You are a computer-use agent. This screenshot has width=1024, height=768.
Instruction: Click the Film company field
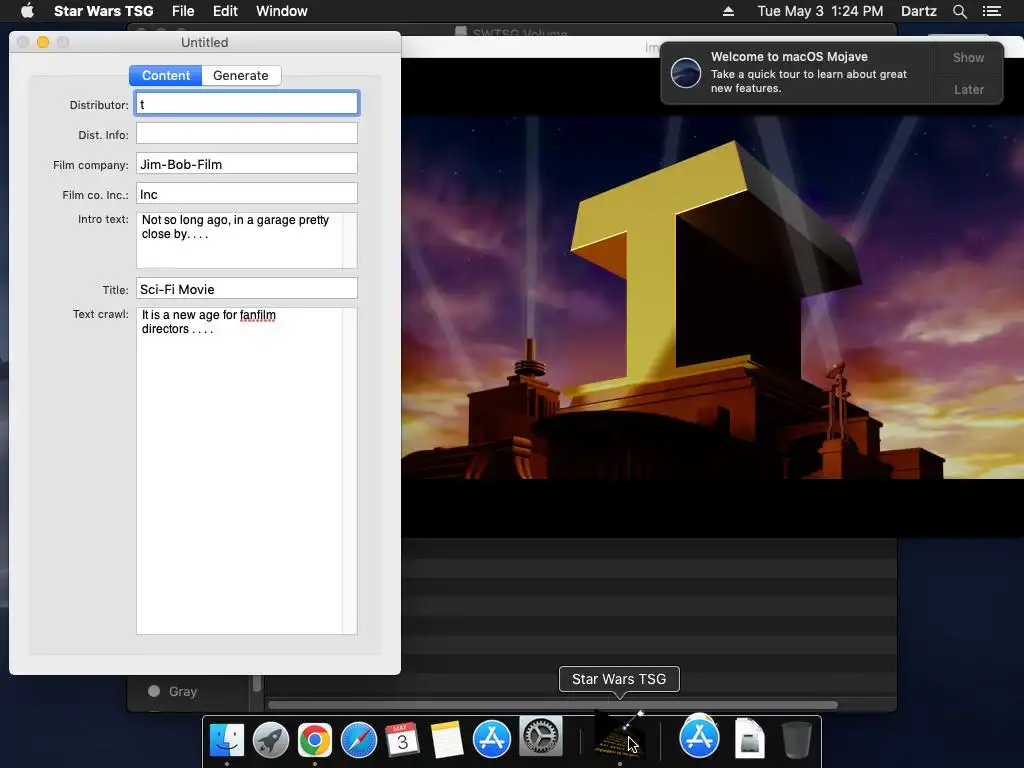tap(247, 163)
